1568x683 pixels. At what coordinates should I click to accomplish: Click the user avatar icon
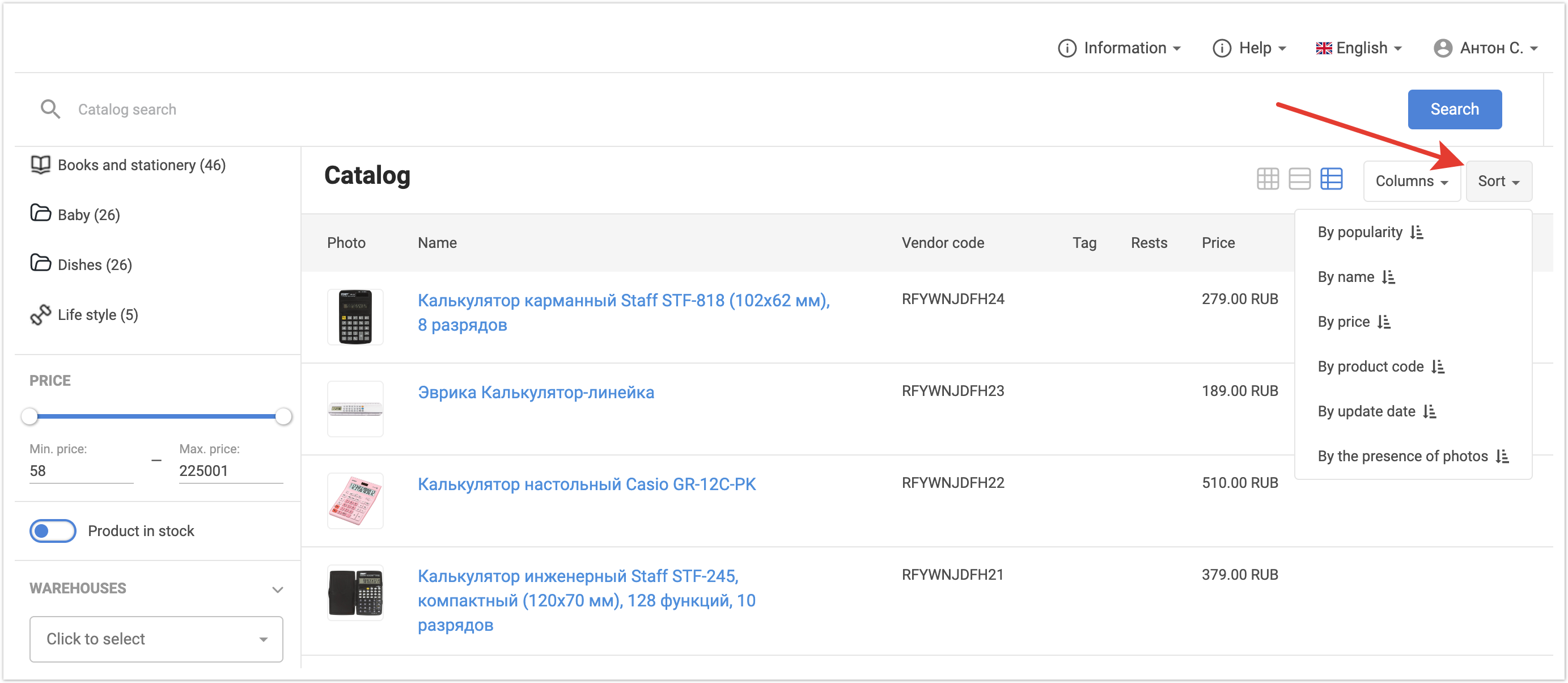point(1442,48)
